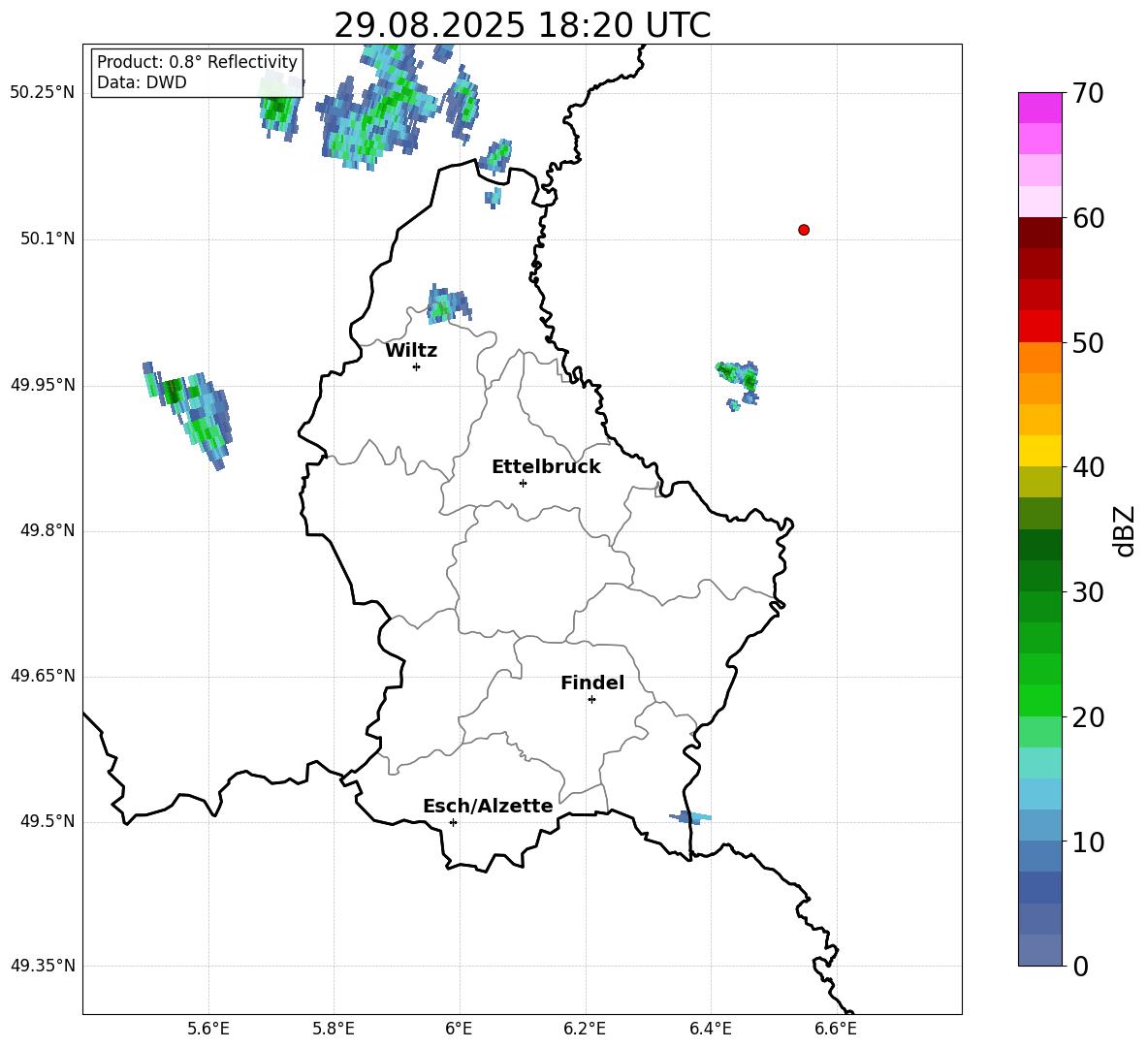The image size is (1148, 1048).
Task: Click the small blue echo near 49.5°N 6.35°E
Action: pyautogui.click(x=690, y=816)
